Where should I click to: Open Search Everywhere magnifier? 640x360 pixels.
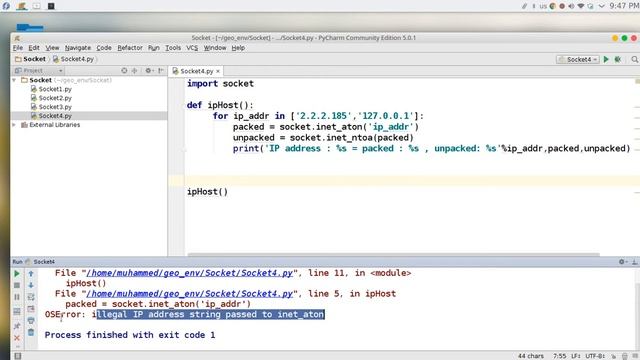[635, 59]
